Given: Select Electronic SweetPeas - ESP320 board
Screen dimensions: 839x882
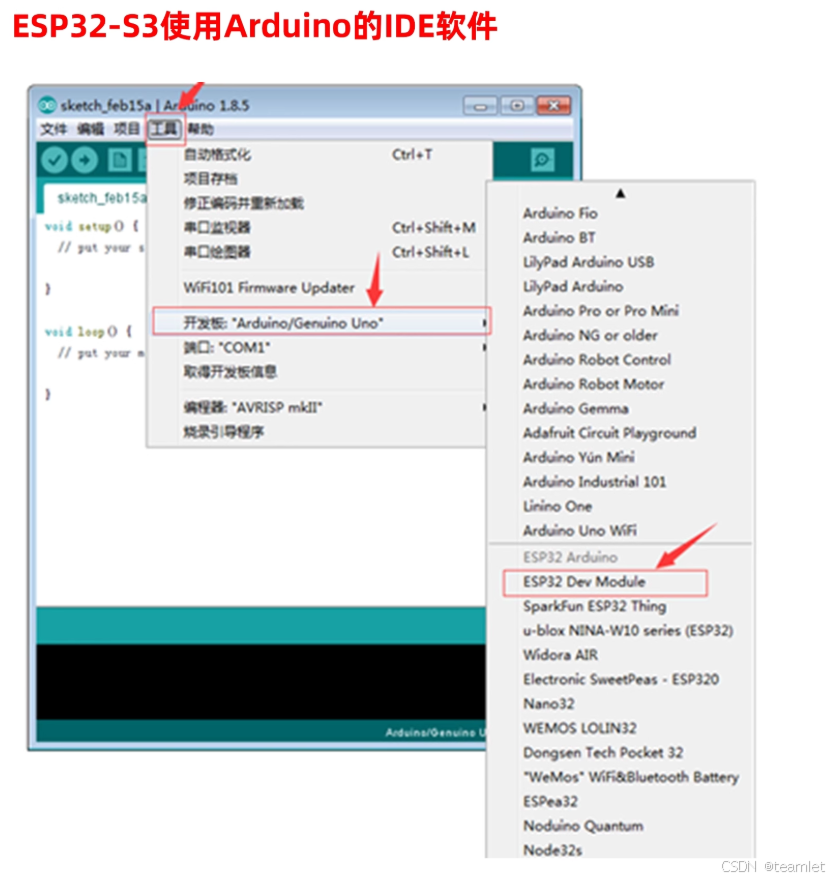Looking at the screenshot, I should [621, 680].
